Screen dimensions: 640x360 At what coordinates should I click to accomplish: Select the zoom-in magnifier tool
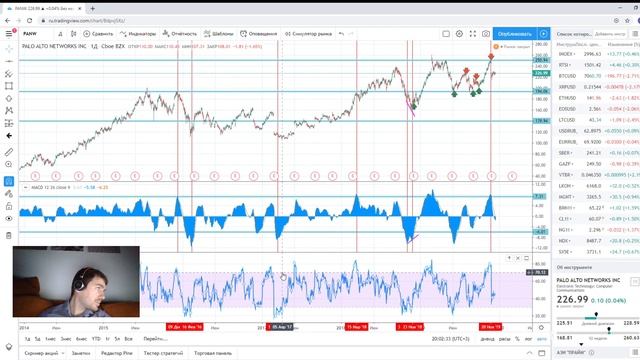click(9, 164)
